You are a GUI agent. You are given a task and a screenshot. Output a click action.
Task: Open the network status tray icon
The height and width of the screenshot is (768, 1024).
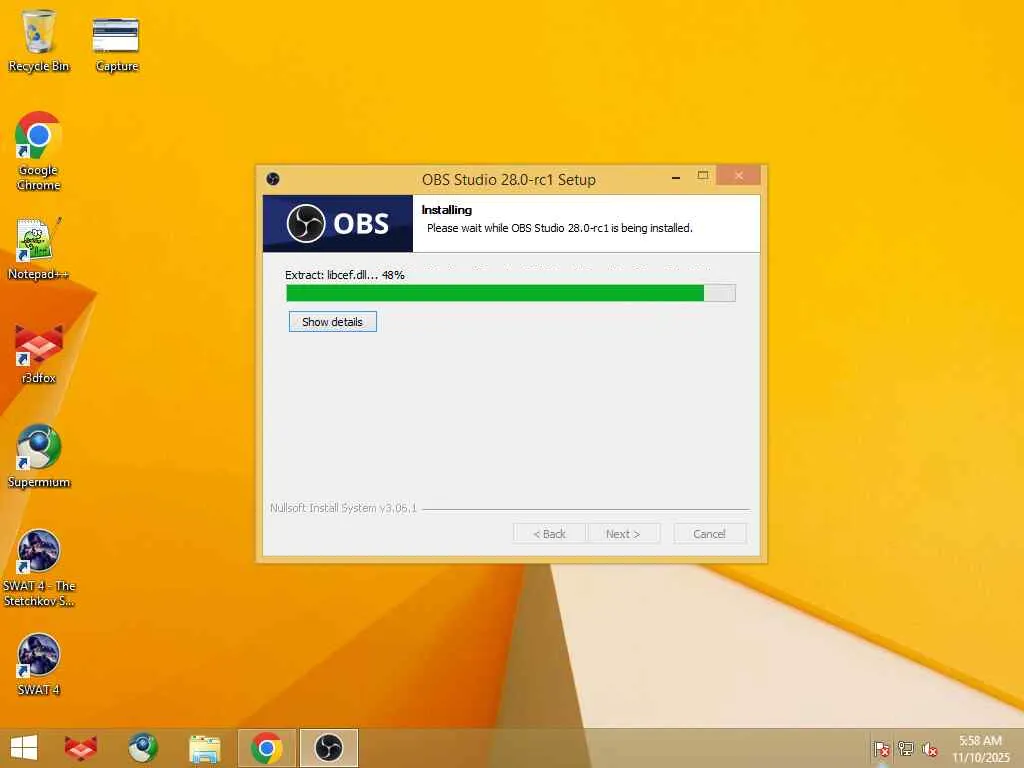(905, 749)
